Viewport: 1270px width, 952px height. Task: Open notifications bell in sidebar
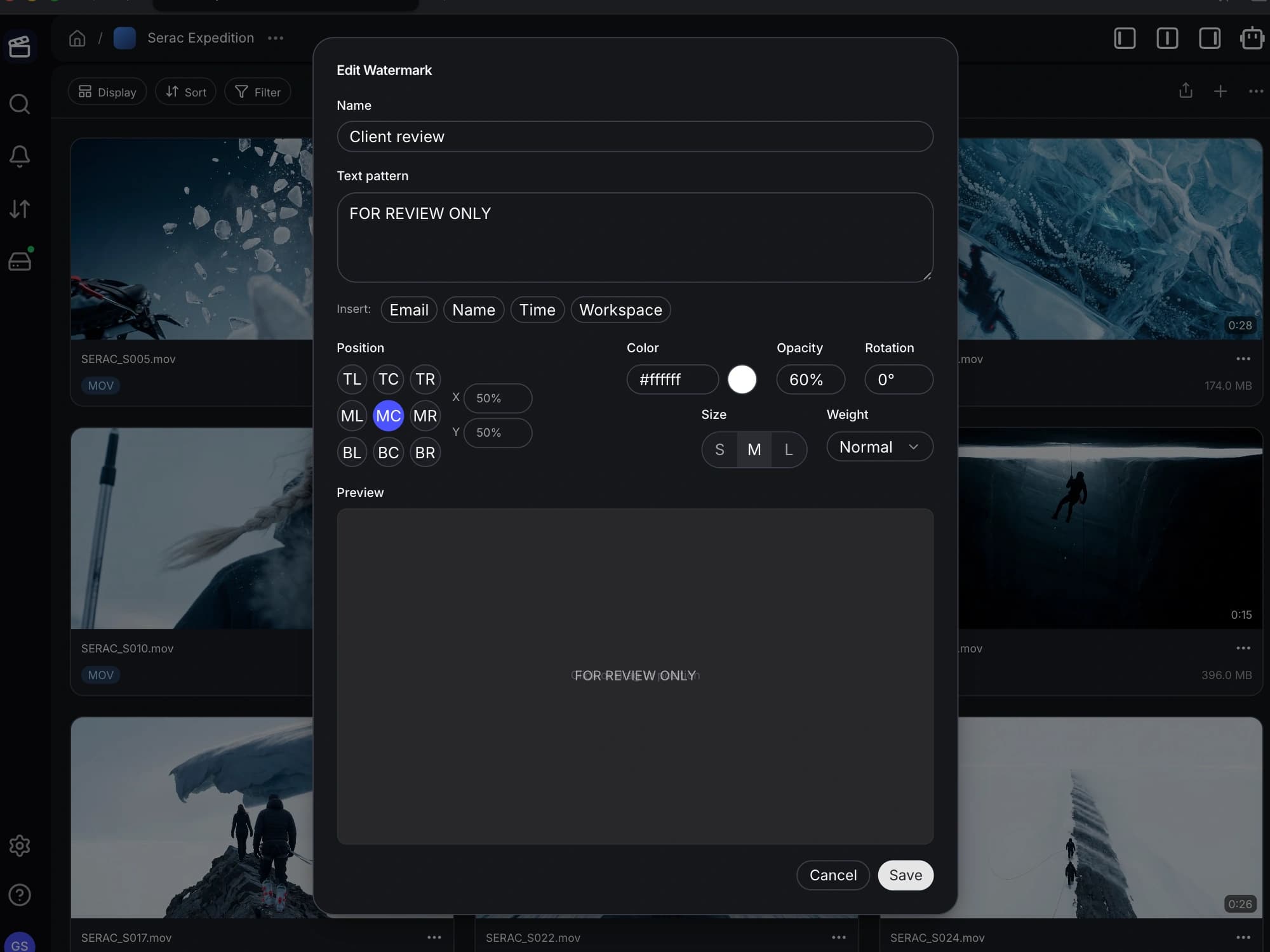pos(20,156)
